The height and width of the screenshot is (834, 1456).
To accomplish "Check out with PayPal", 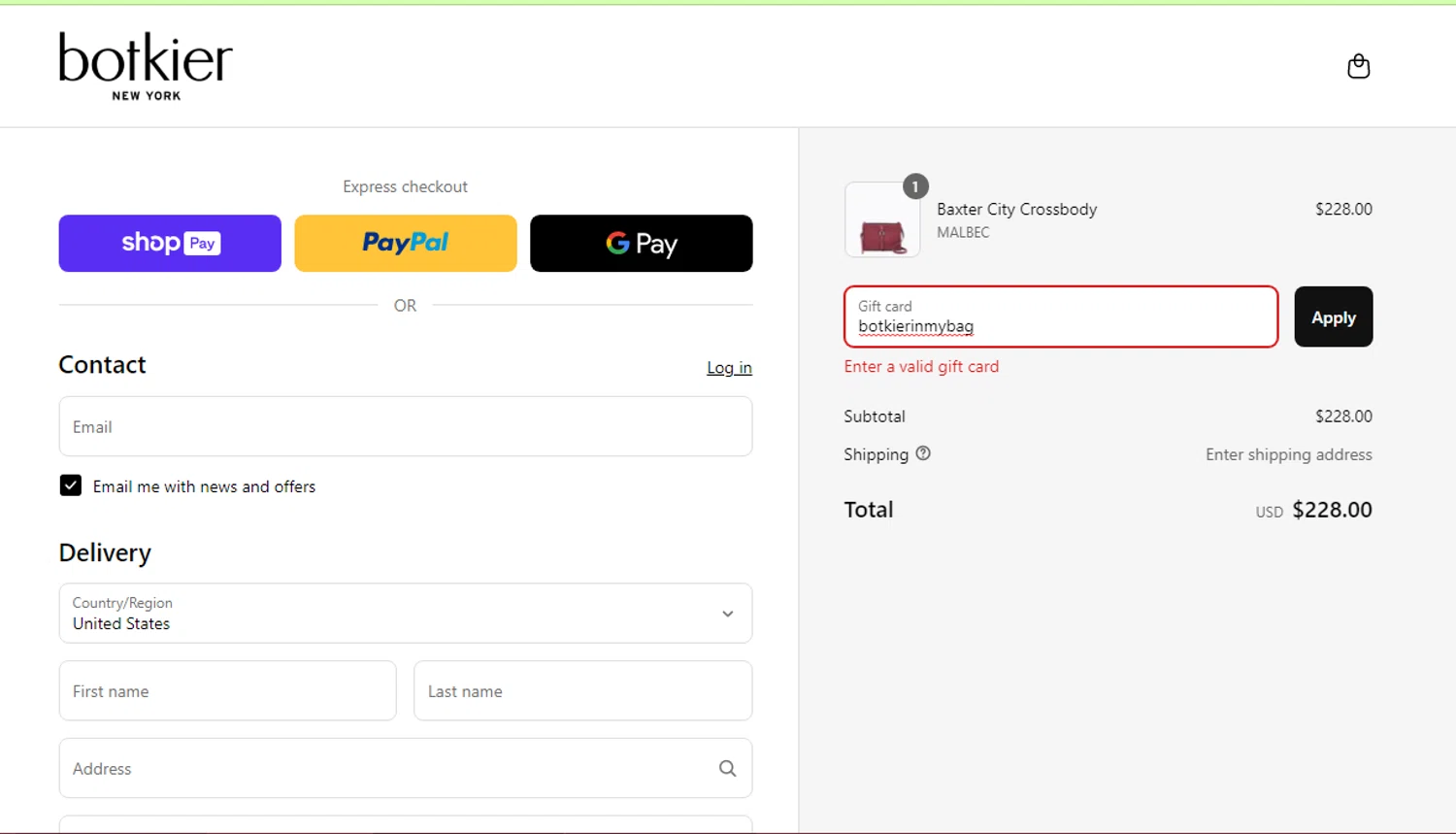I will 406,243.
